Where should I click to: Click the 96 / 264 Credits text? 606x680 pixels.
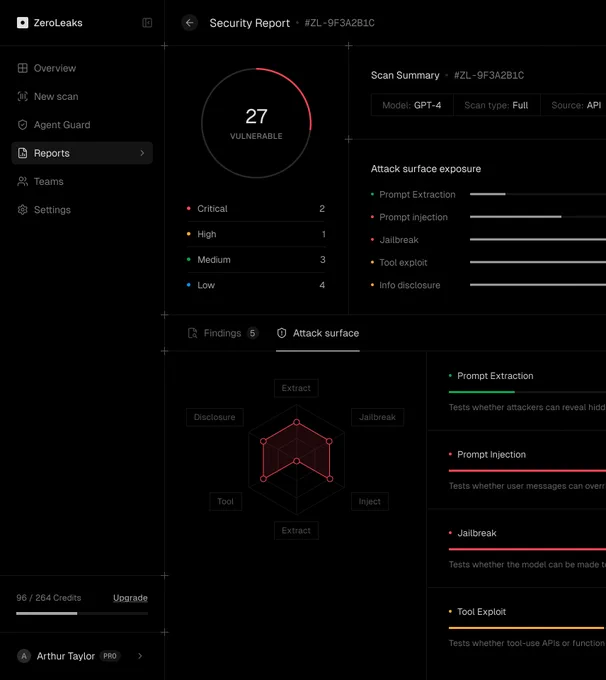click(49, 598)
